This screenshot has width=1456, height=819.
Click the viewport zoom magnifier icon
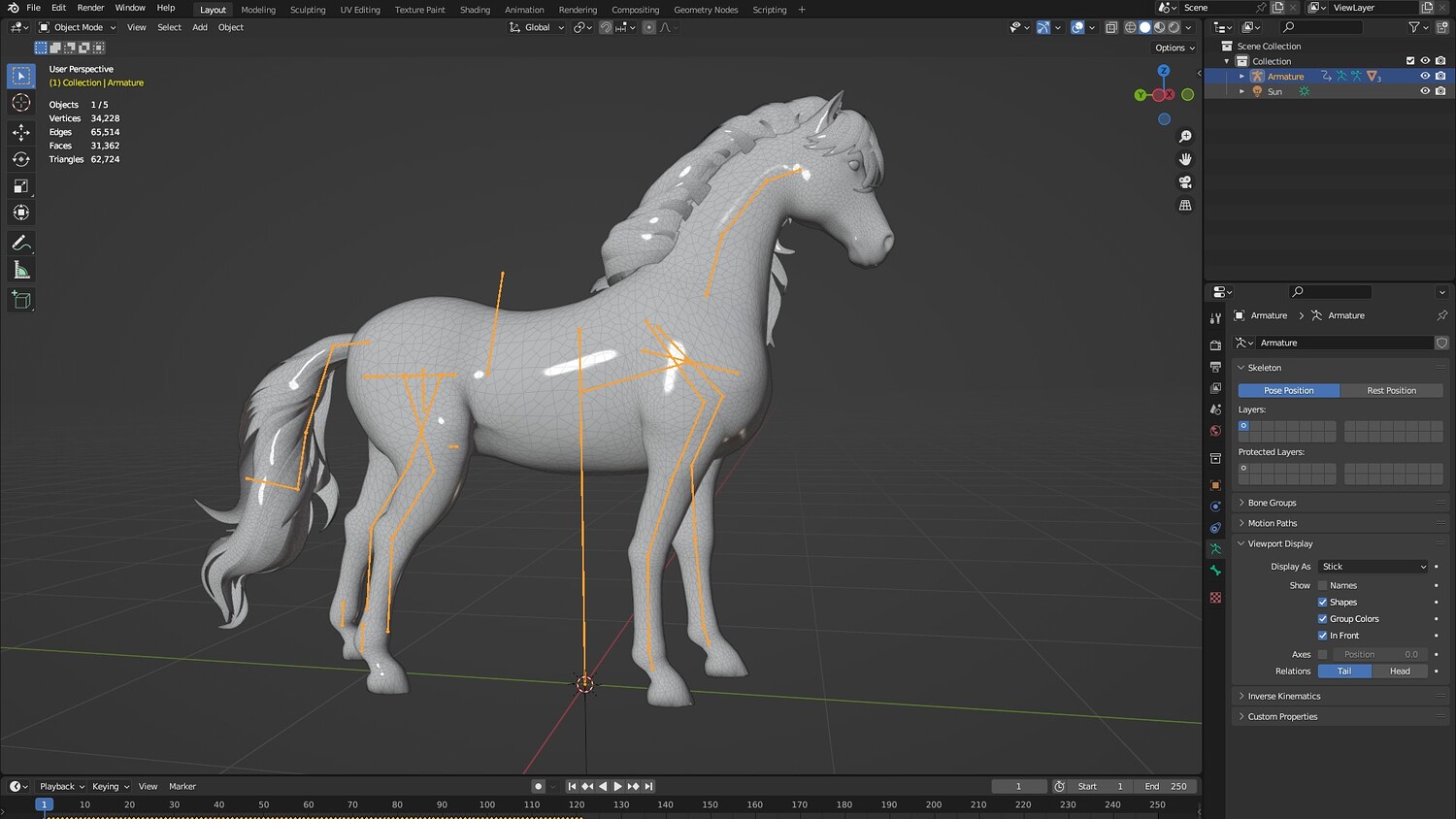click(x=1185, y=137)
